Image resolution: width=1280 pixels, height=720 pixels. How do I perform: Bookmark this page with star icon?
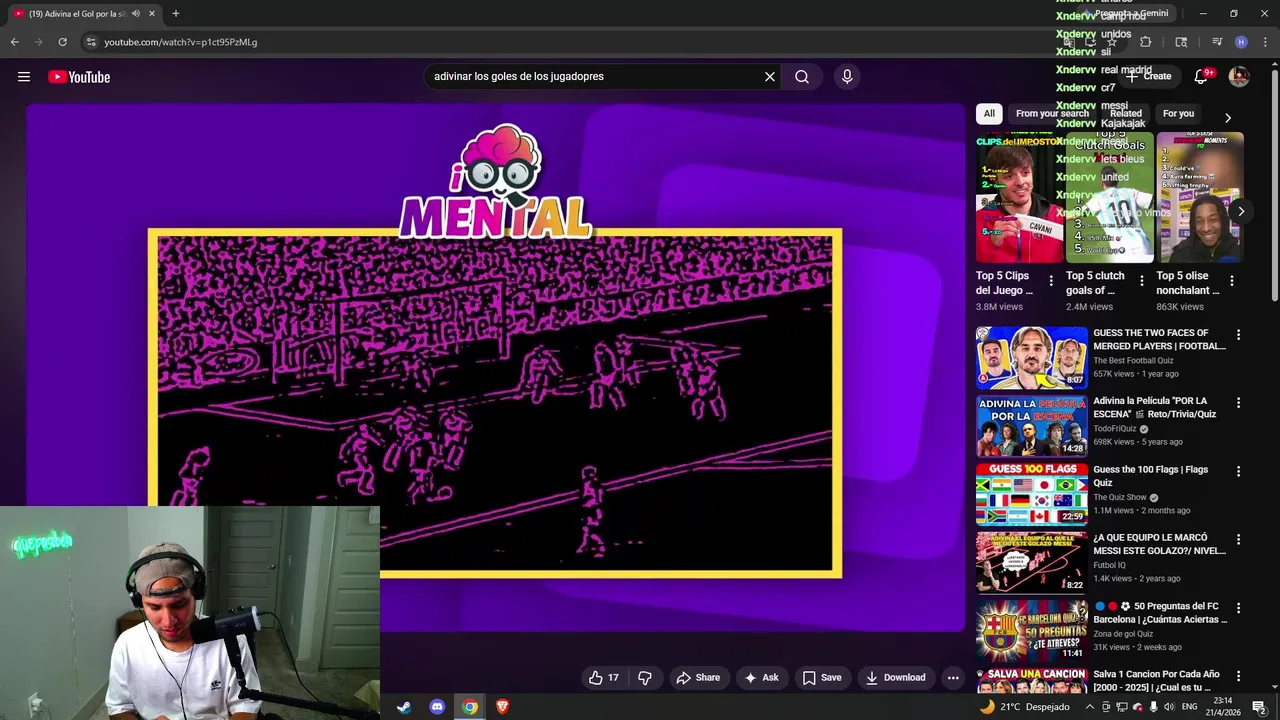click(1111, 42)
